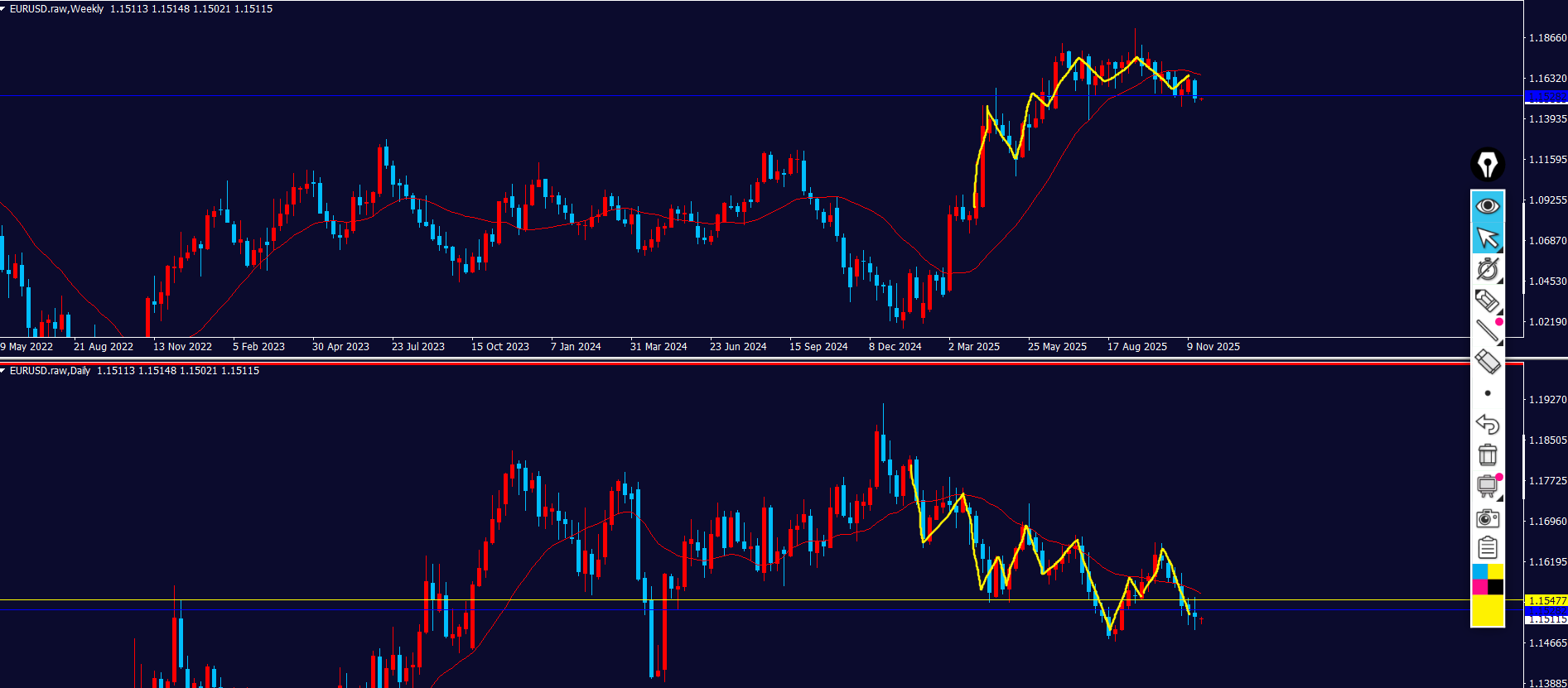
Task: Click the 9 Nov 2025 date axis label
Action: (x=1213, y=347)
